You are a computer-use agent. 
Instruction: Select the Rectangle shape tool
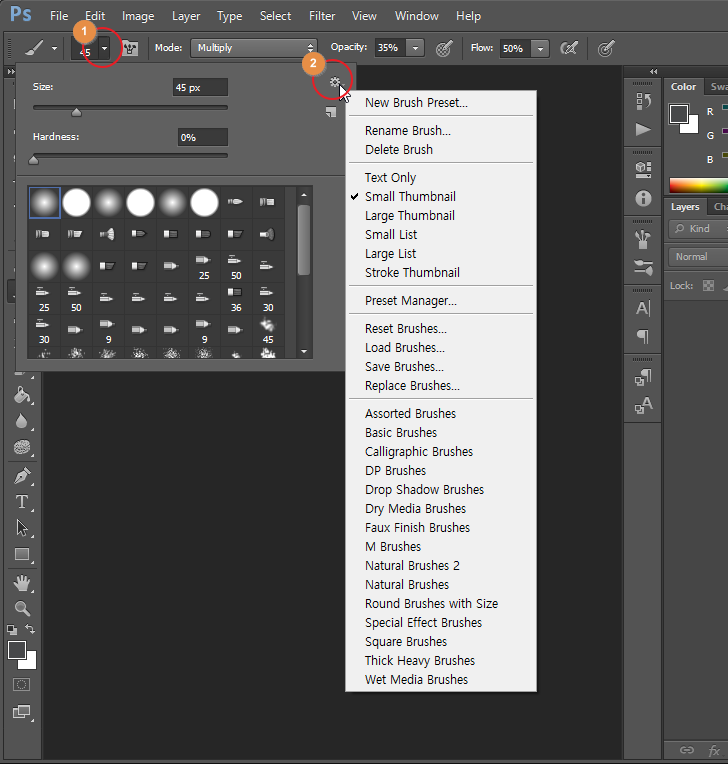pos(22,554)
